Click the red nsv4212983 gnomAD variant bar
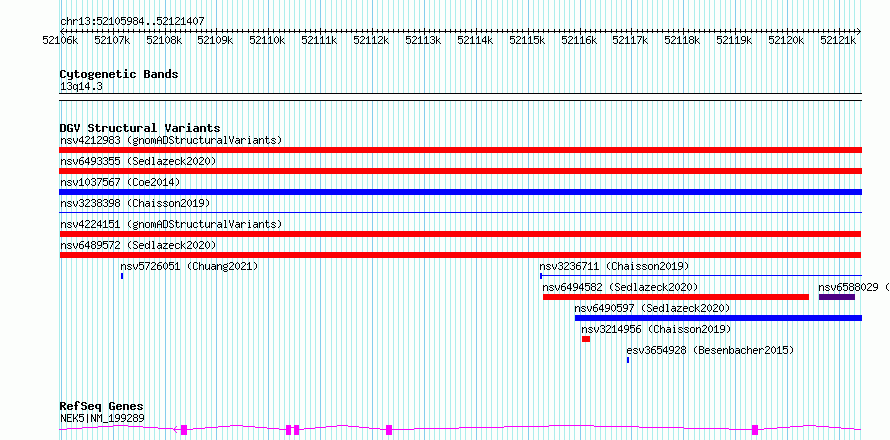Screen dimensions: 890x440 460,150
